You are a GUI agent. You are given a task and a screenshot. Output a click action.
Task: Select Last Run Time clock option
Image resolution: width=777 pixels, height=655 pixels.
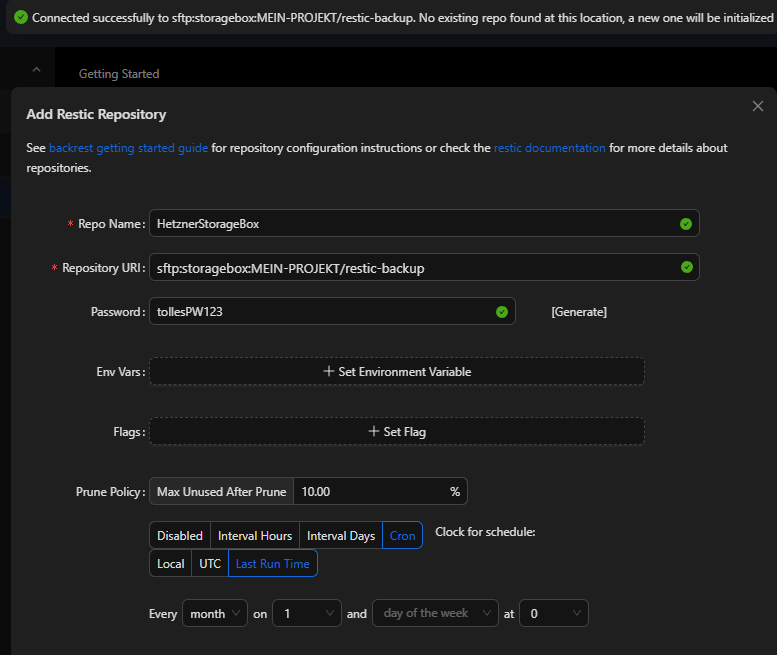tap(272, 564)
